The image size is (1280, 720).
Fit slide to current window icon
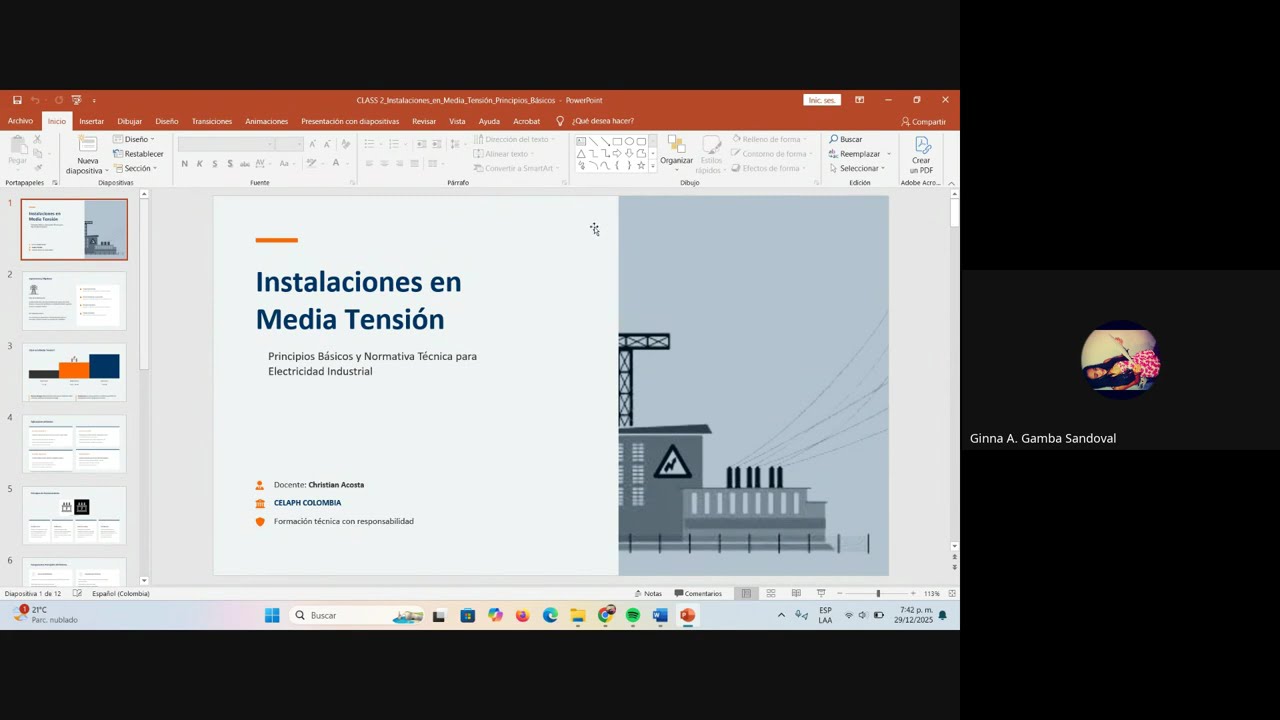(x=952, y=593)
